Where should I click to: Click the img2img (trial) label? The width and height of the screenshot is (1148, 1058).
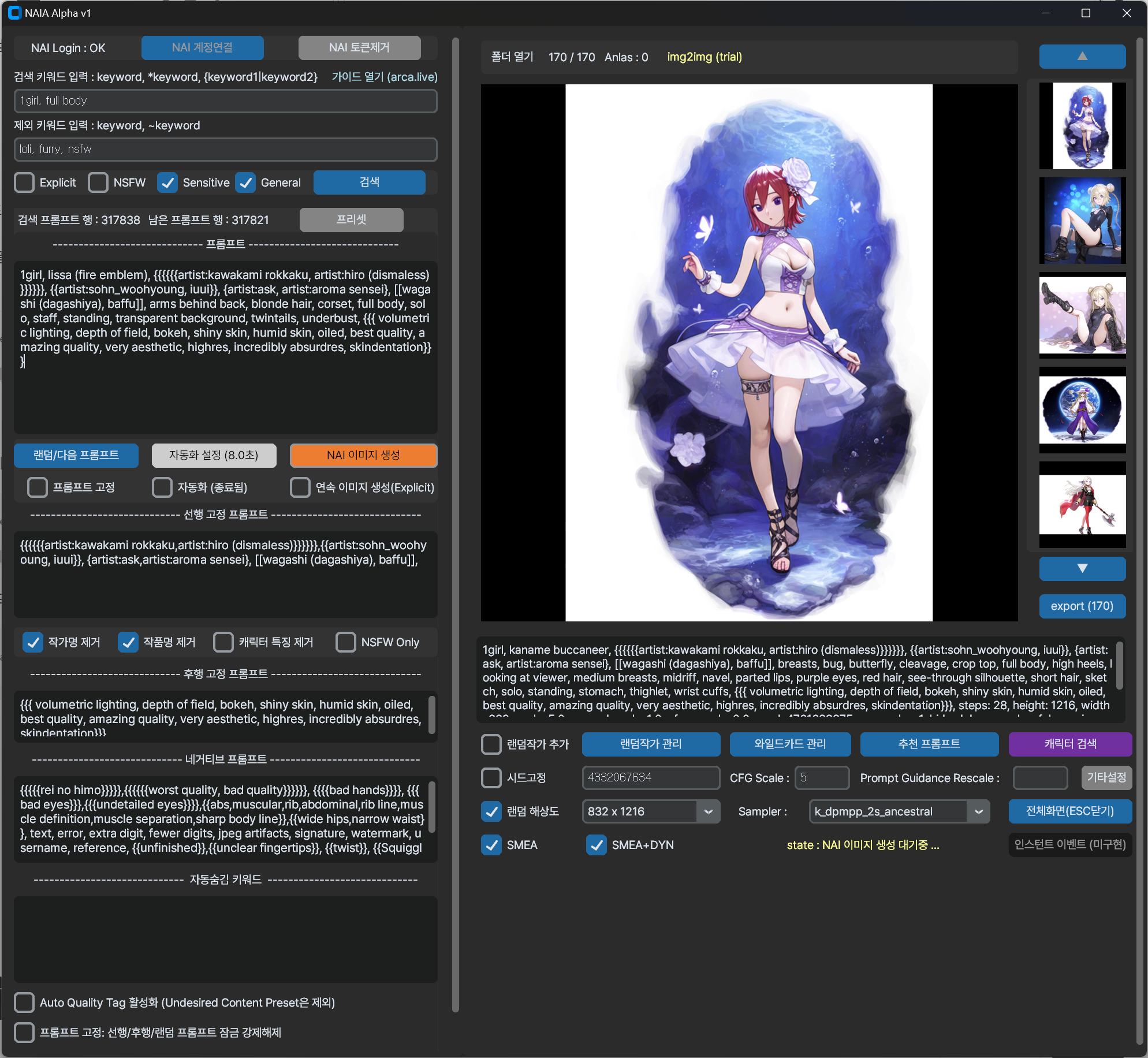pos(704,57)
